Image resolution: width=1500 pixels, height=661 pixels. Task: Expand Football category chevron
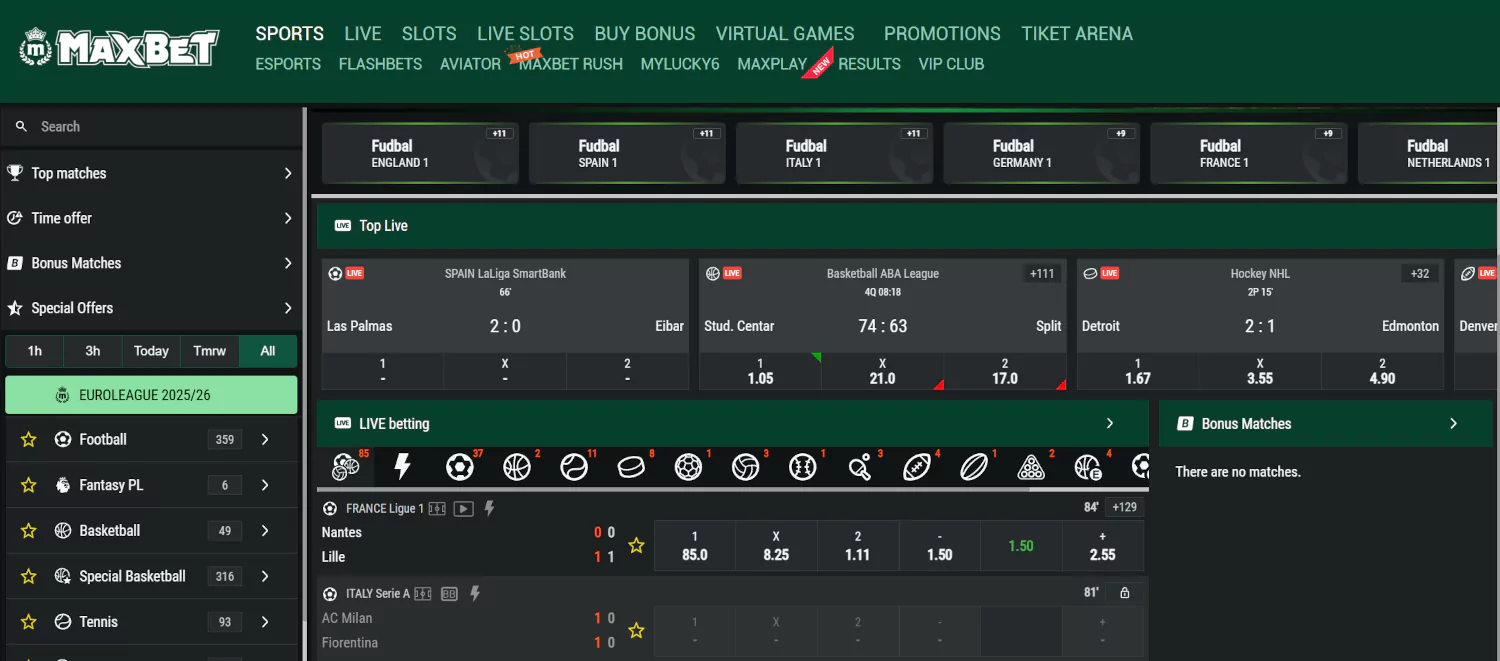pyautogui.click(x=265, y=439)
